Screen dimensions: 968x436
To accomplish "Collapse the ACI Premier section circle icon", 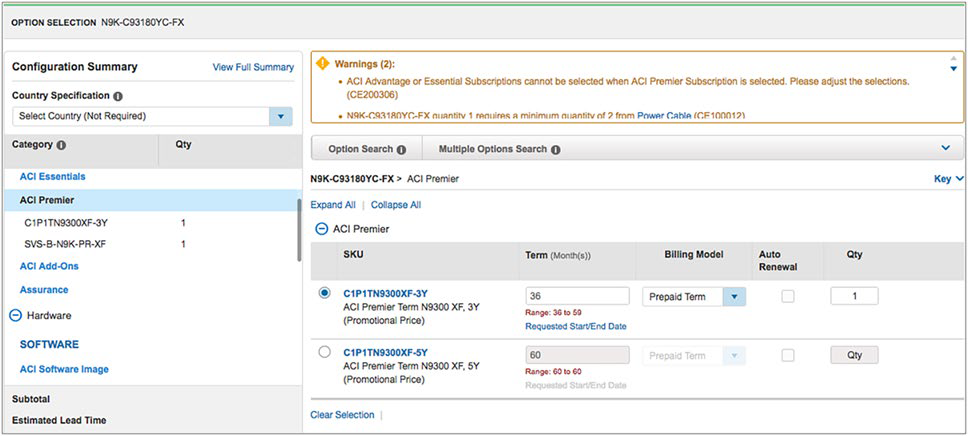I will coord(322,229).
